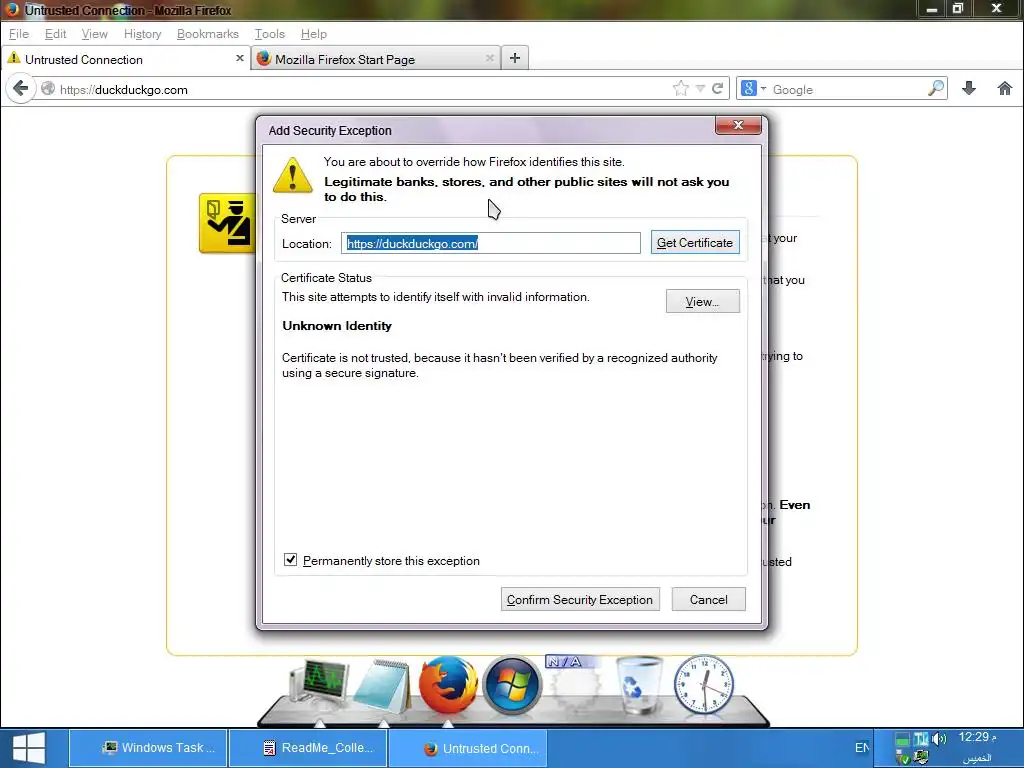The width and height of the screenshot is (1024, 768).
Task: Click the speaker volume tray icon
Action: point(939,739)
